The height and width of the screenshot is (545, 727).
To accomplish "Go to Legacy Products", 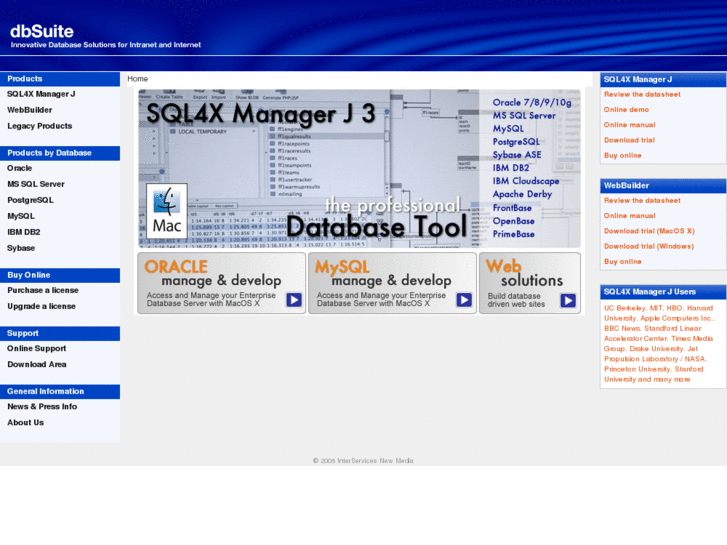I will click(x=39, y=126).
